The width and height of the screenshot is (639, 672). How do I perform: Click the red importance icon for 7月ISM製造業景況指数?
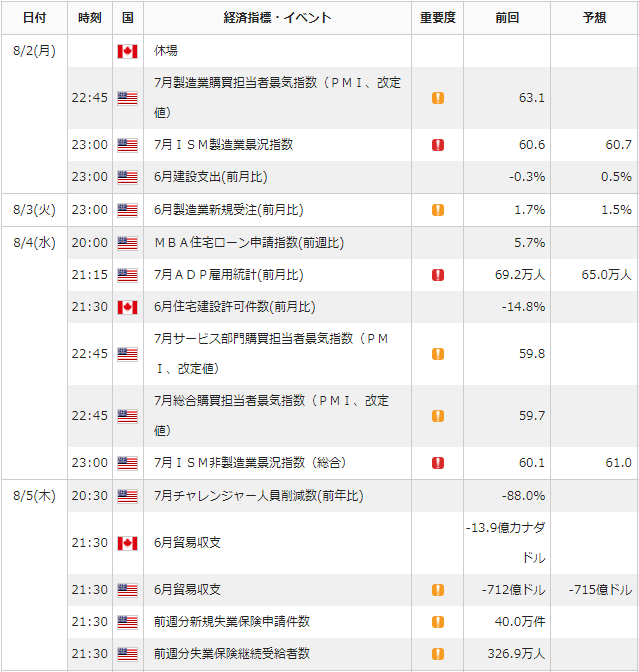point(438,145)
